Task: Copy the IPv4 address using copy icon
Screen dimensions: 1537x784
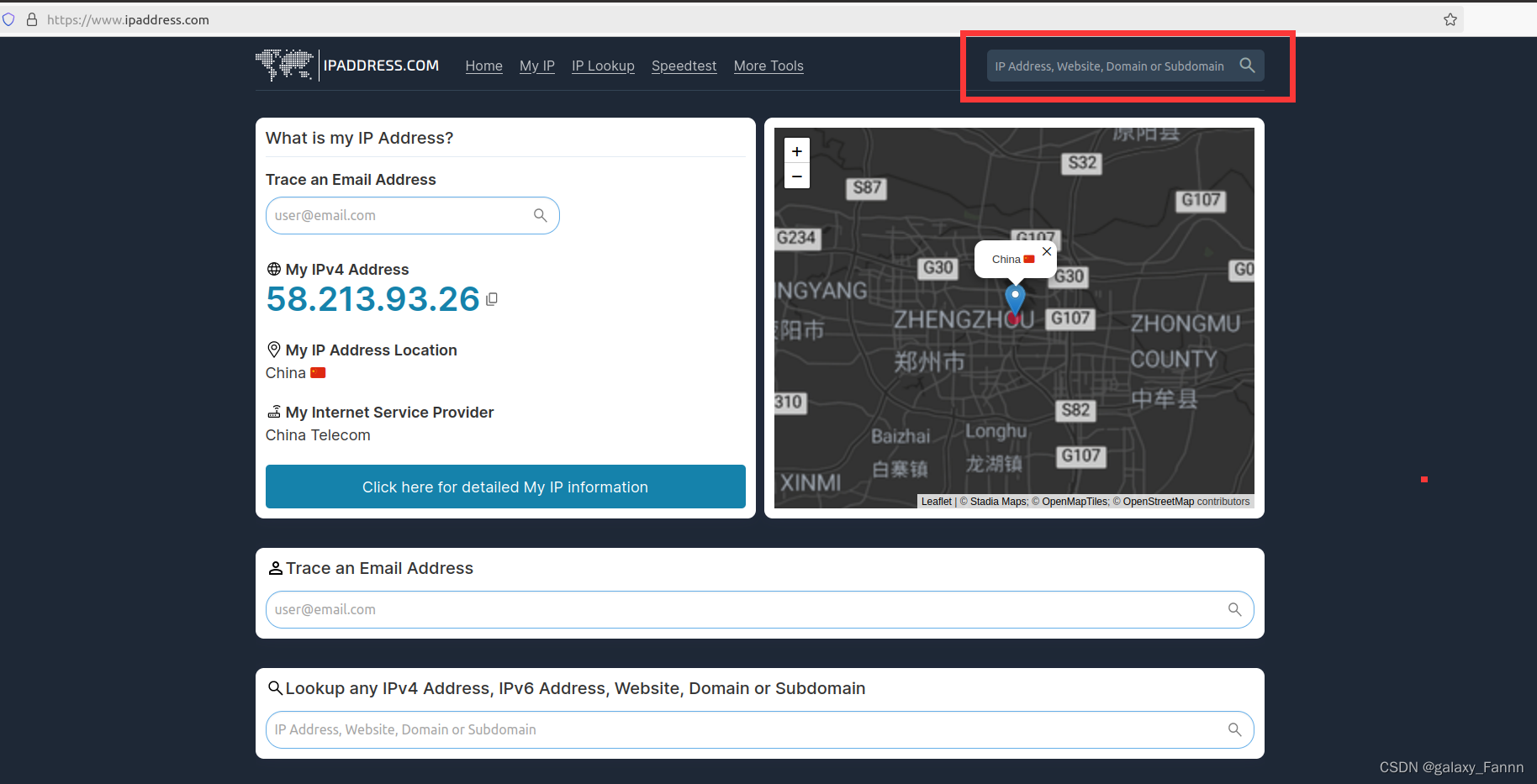Action: click(x=492, y=299)
